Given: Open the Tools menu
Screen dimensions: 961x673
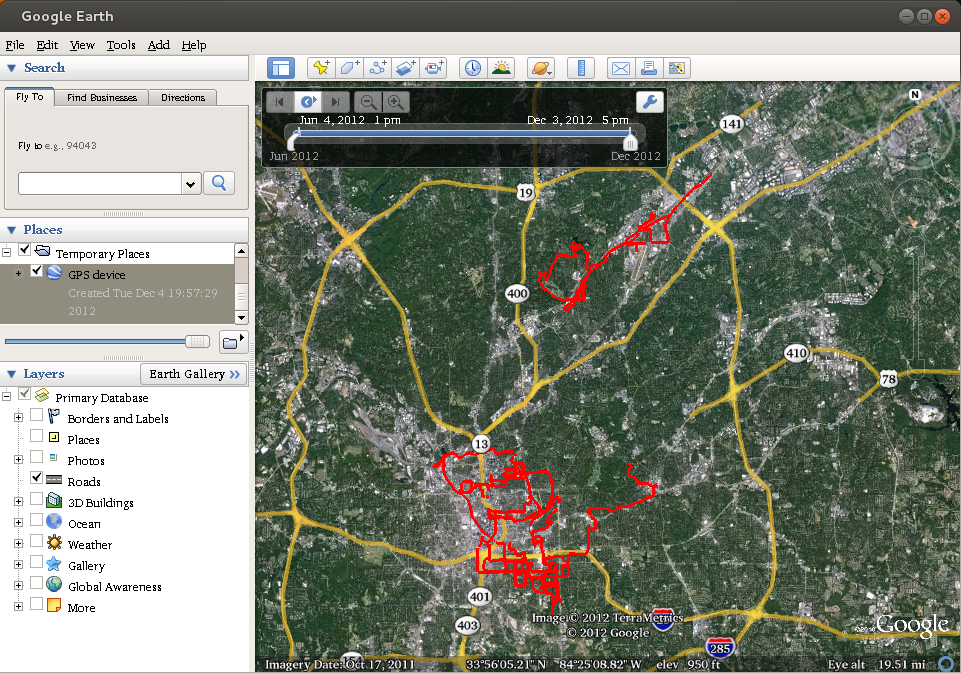Looking at the screenshot, I should point(120,44).
